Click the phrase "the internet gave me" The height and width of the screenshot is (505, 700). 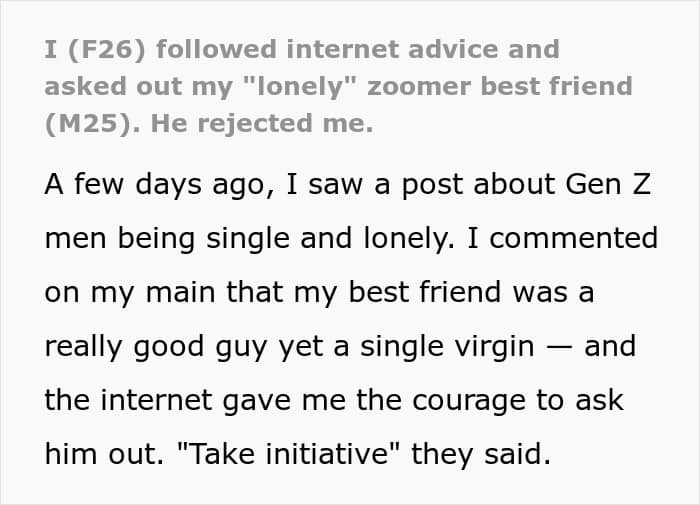click(195, 401)
